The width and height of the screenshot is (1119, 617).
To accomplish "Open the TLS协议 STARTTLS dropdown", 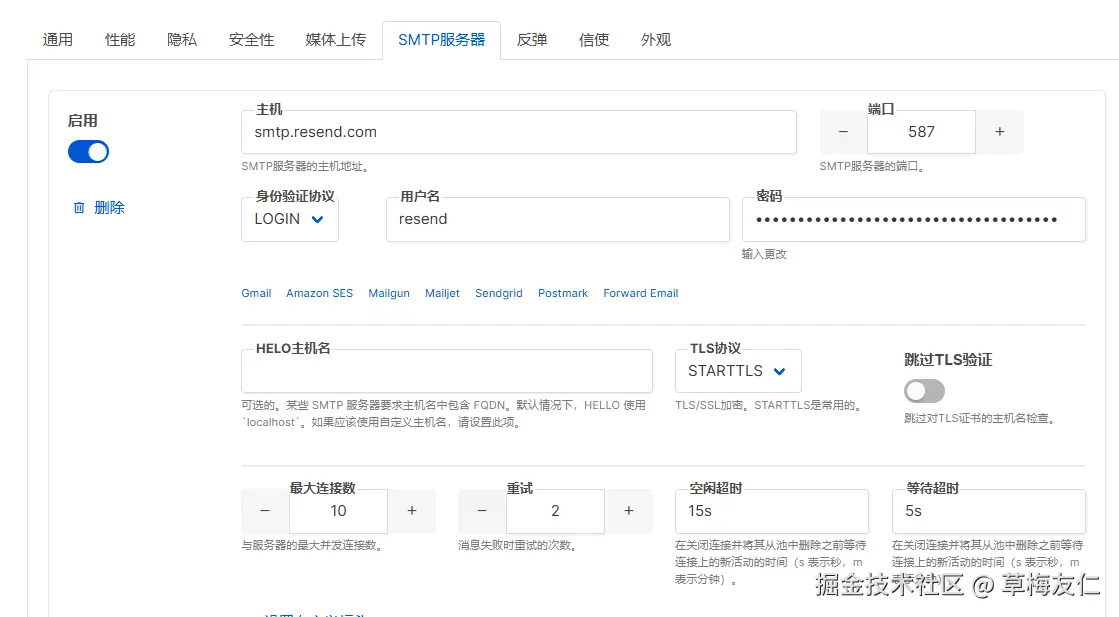I will 738,371.
